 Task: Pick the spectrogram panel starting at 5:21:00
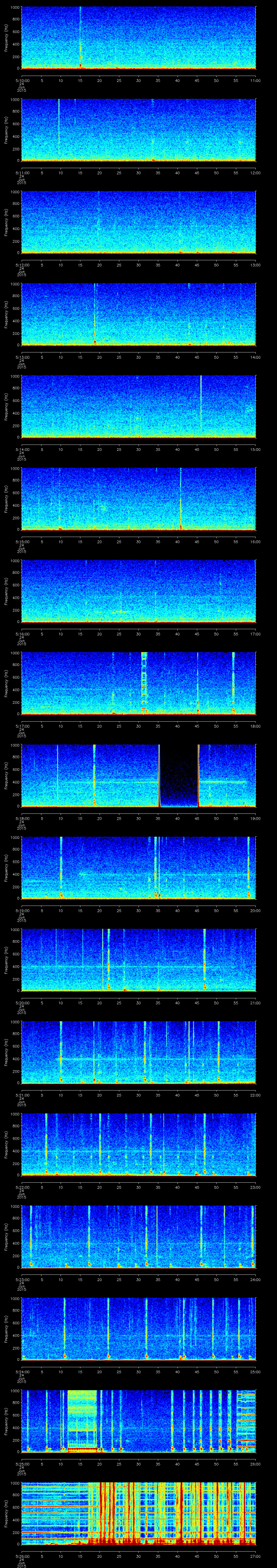pyautogui.click(x=139, y=1052)
